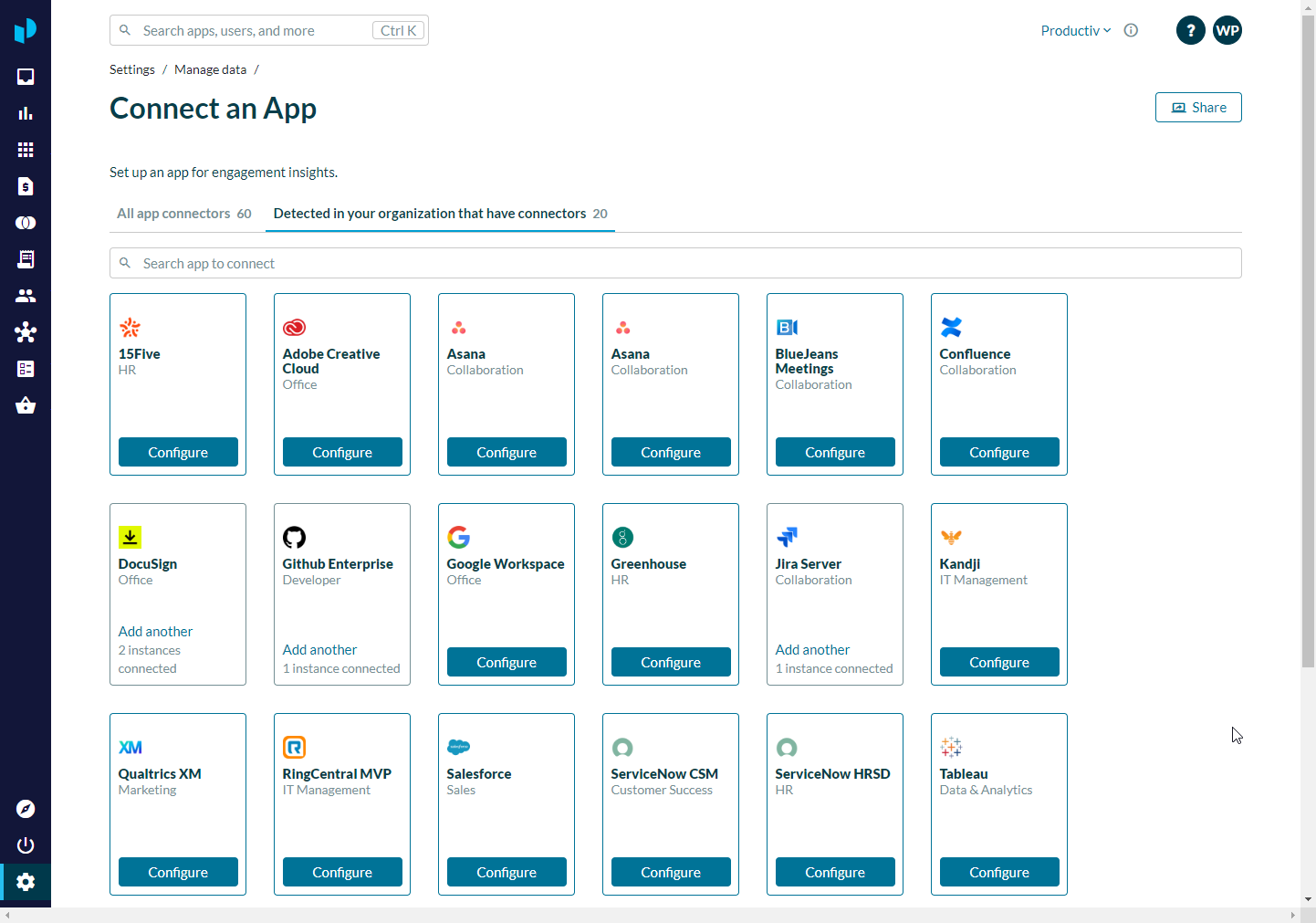The width and height of the screenshot is (1316, 923).
Task: Open the bar chart insights sidebar icon
Action: 26,113
